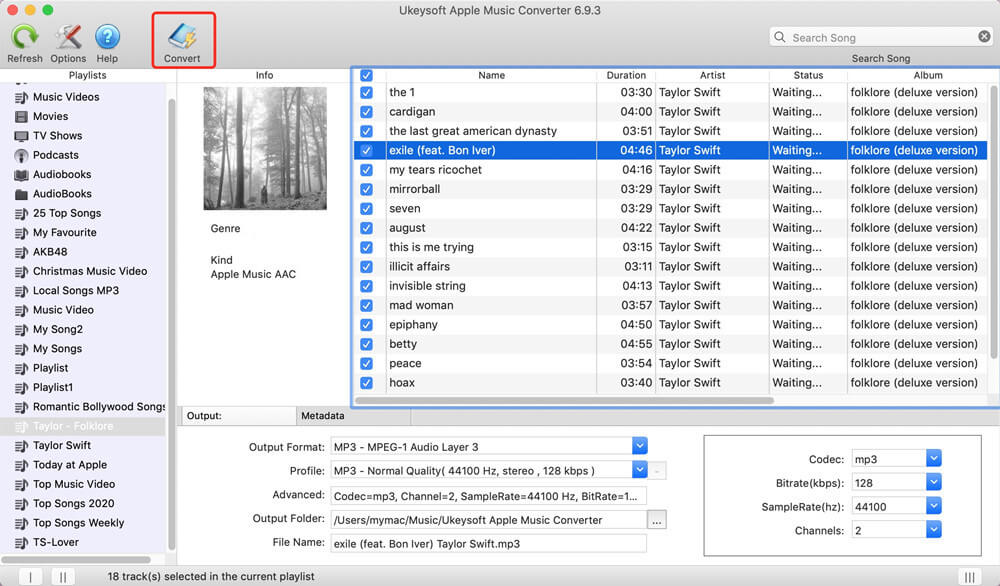Screen dimensions: 1000x586
Task: Open the Profile dropdown
Action: [640, 470]
